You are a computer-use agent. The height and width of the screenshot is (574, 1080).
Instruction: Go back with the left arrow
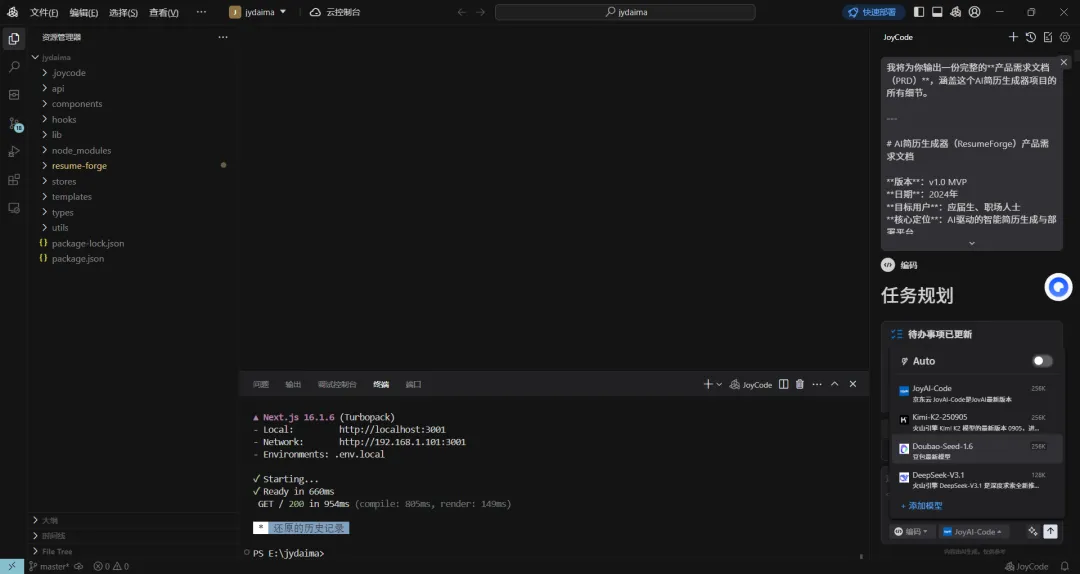pos(461,12)
